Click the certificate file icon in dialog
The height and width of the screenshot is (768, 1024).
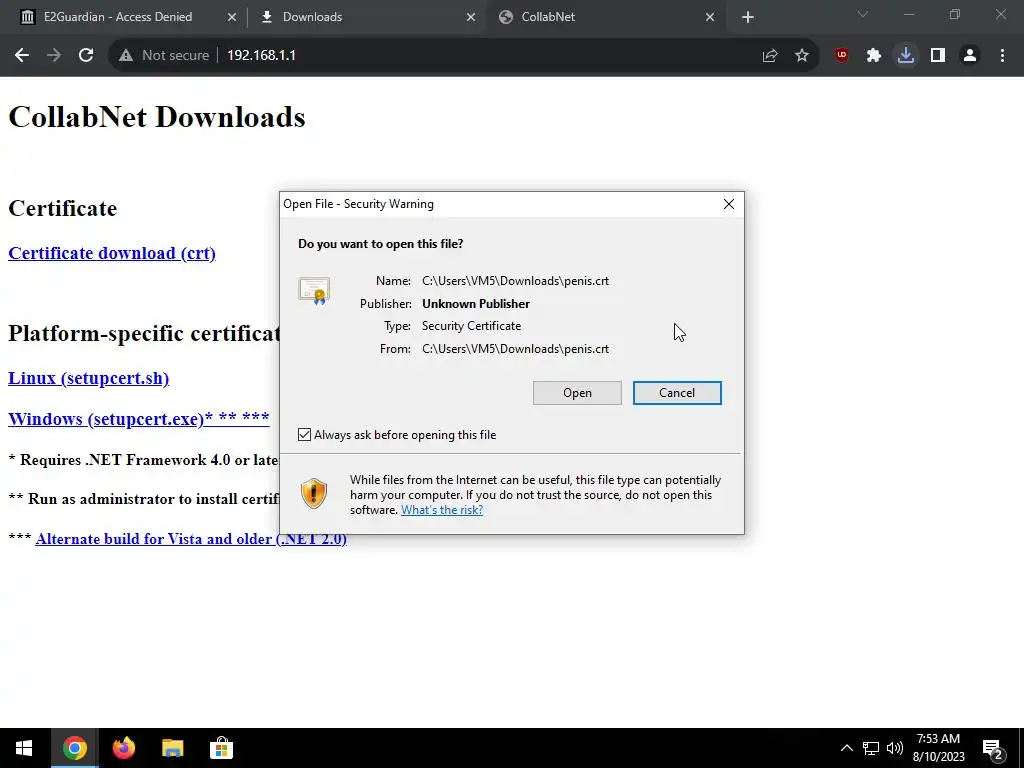(x=314, y=291)
